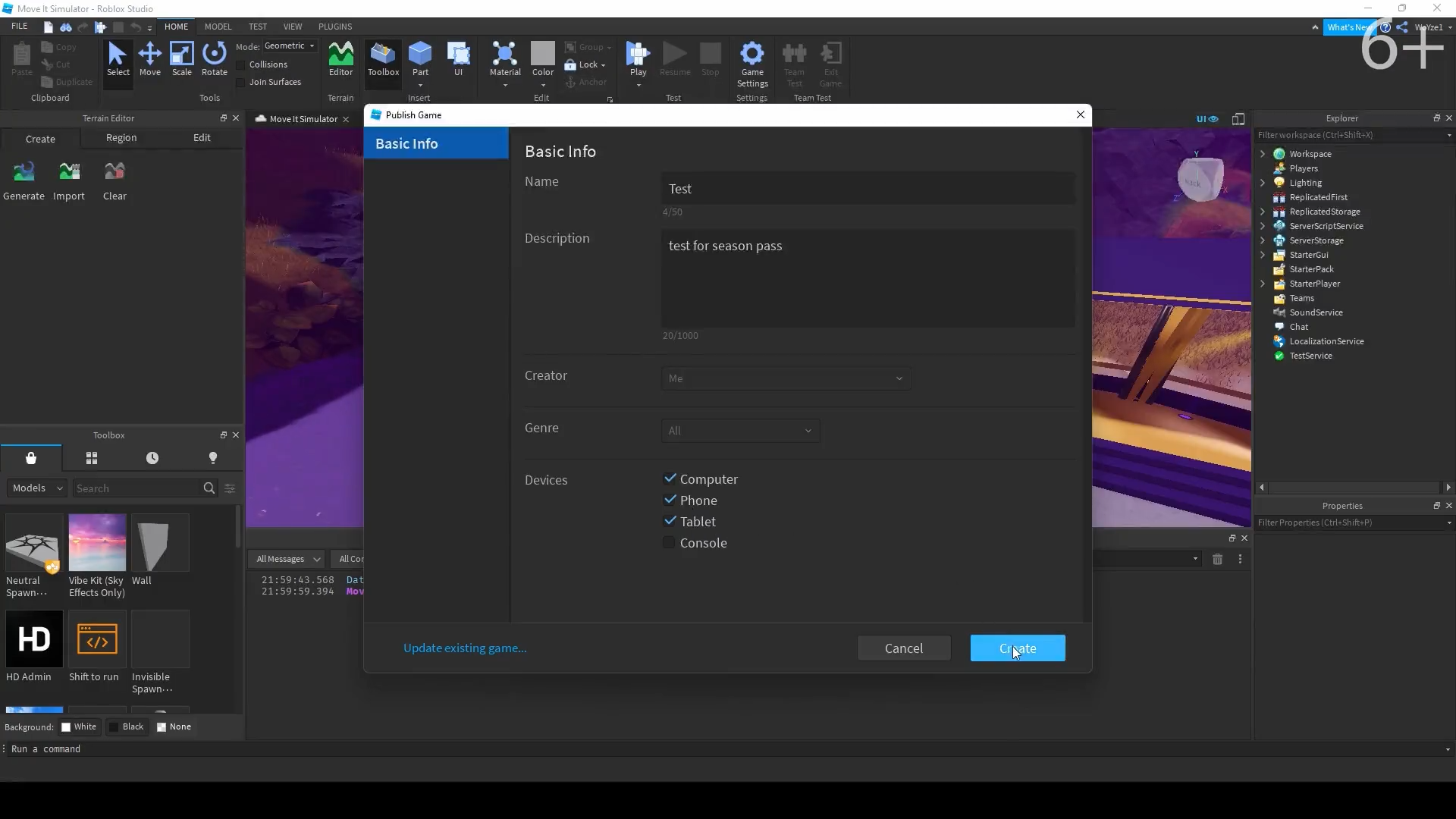
Task: Open Terrain Editor Edit tab
Action: point(202,138)
